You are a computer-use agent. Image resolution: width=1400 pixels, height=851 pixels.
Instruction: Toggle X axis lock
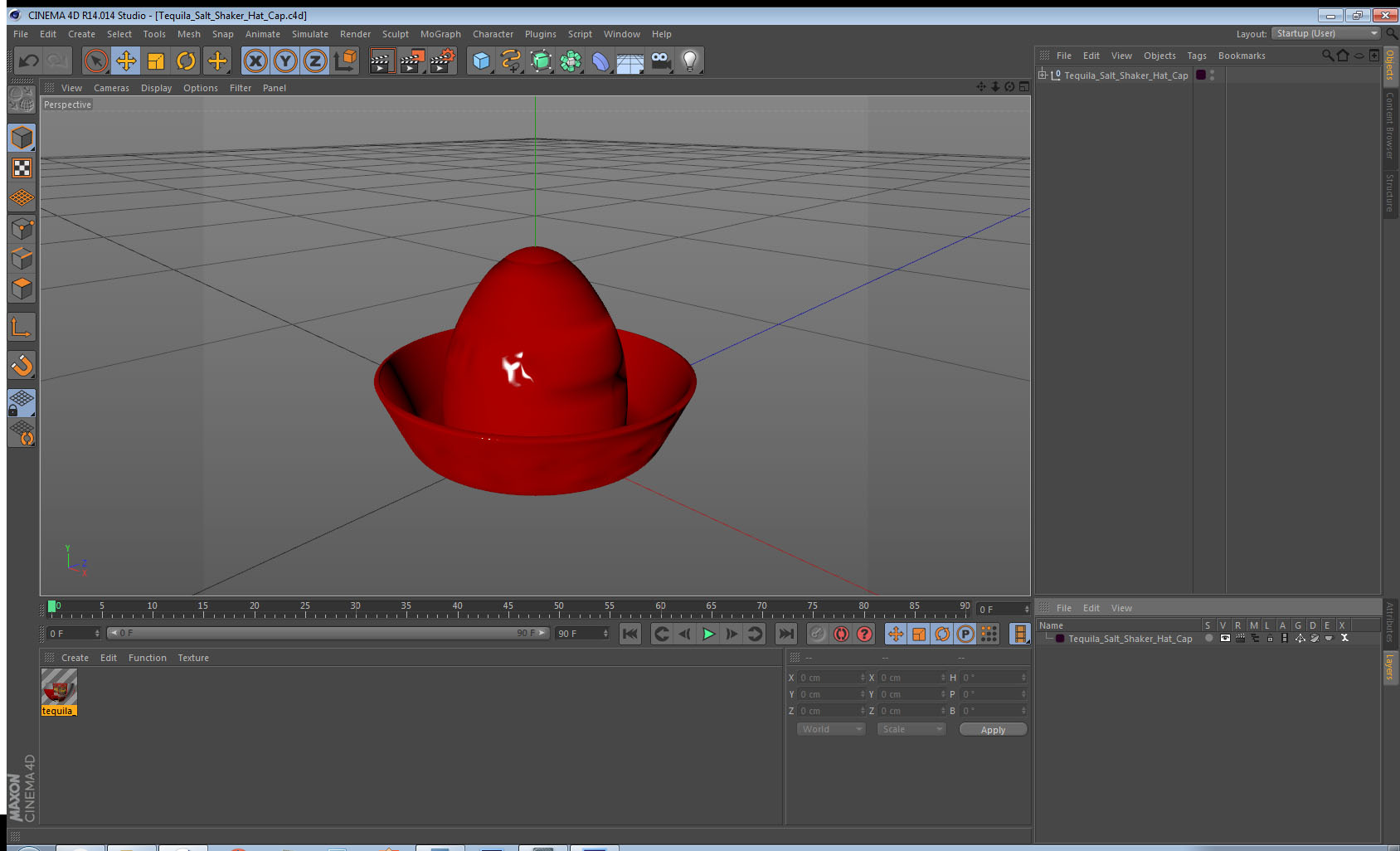tap(255, 61)
